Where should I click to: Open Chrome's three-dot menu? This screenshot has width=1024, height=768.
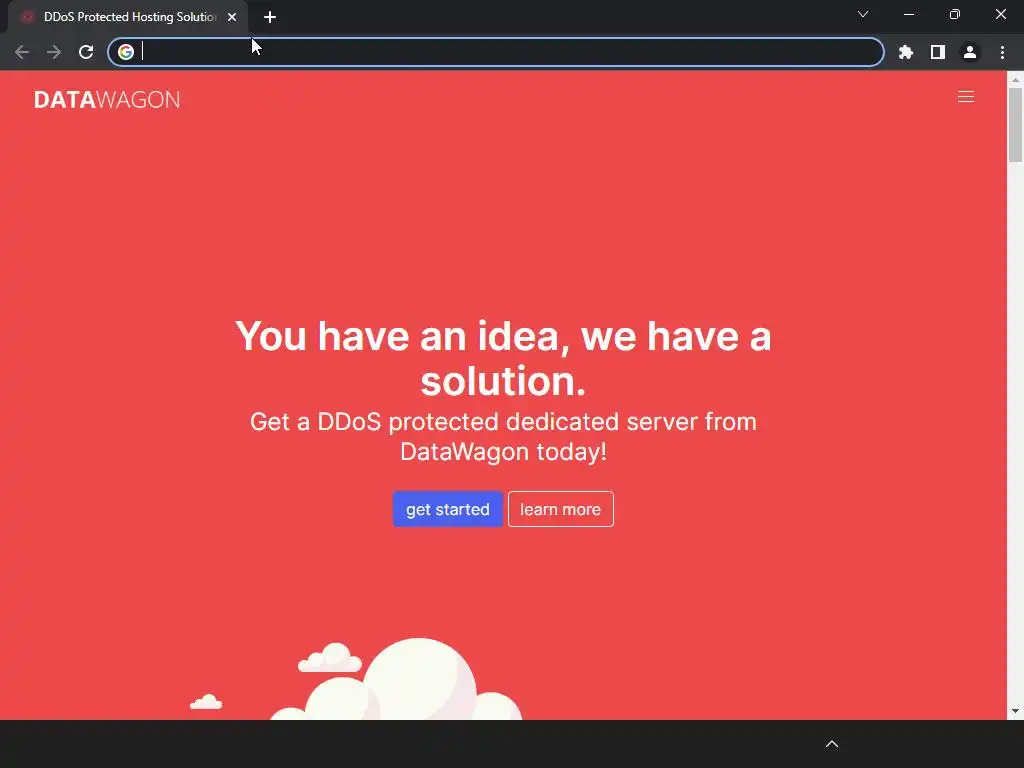(x=1002, y=52)
